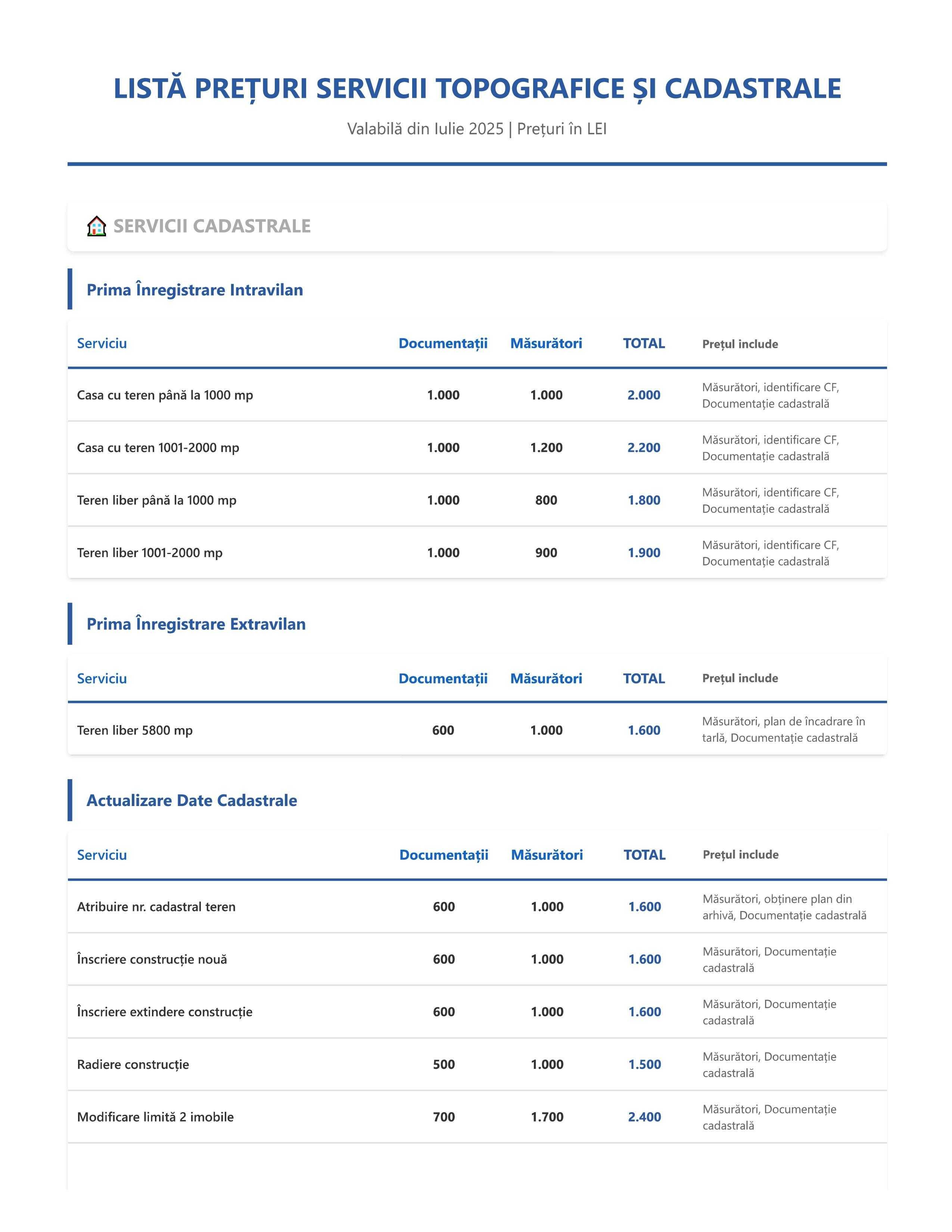
Task: Click Documentații header in Intravilan table
Action: click(x=443, y=343)
